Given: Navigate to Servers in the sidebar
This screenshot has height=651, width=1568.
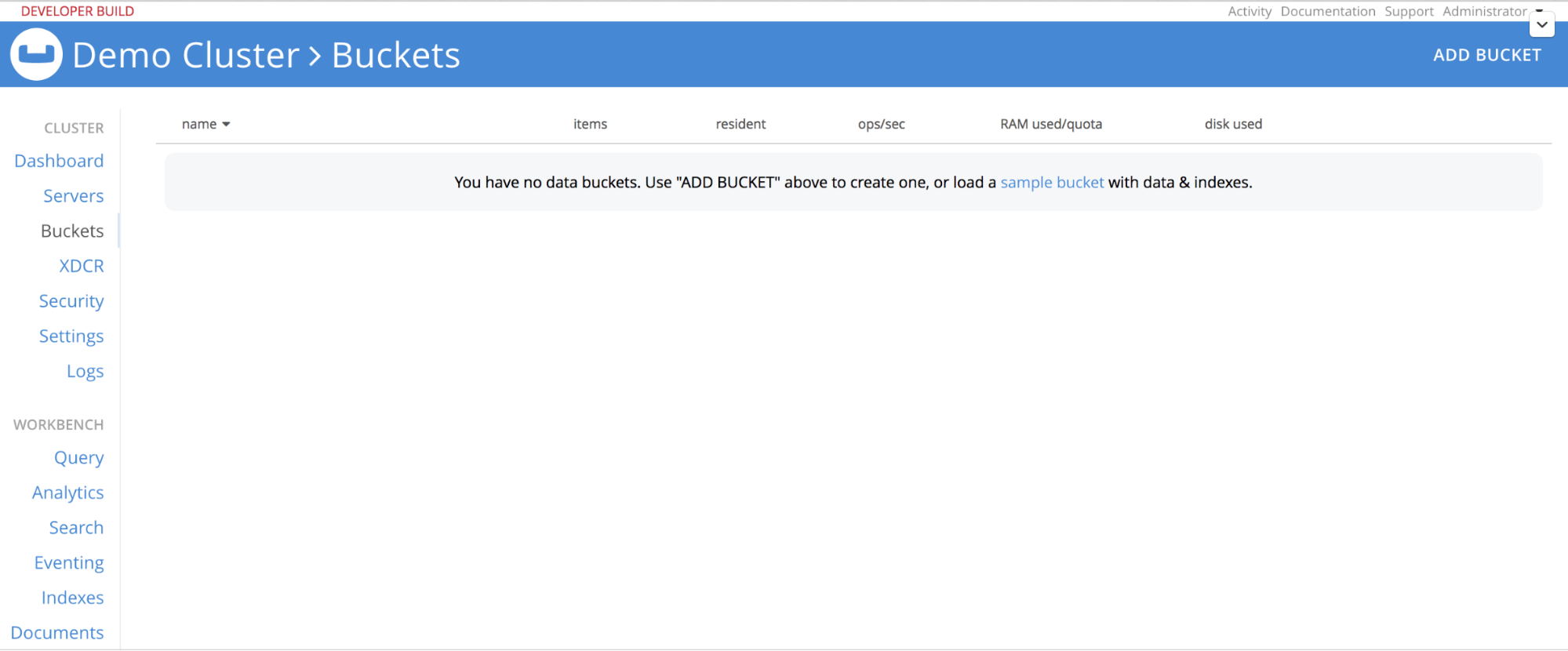Looking at the screenshot, I should tap(74, 196).
